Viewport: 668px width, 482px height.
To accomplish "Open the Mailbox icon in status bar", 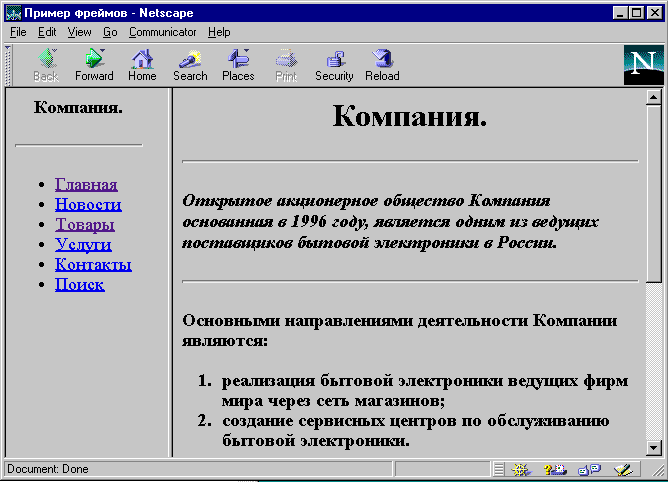I will pyautogui.click(x=555, y=469).
